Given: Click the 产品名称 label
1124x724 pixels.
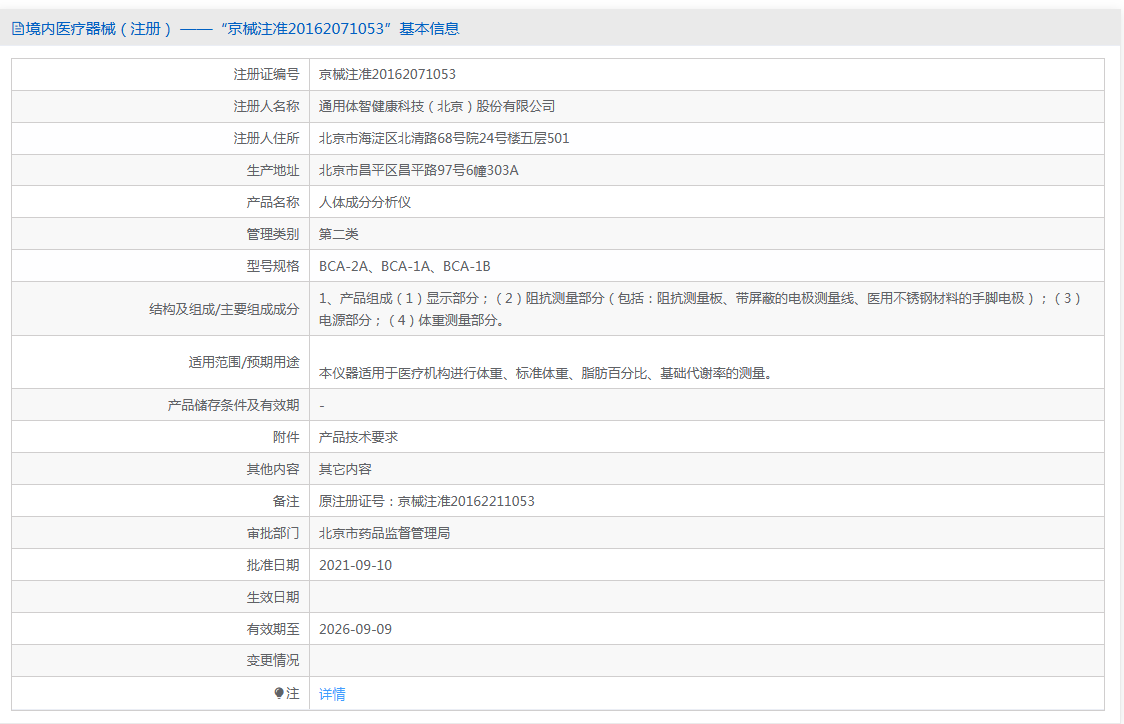Looking at the screenshot, I should (x=272, y=202).
